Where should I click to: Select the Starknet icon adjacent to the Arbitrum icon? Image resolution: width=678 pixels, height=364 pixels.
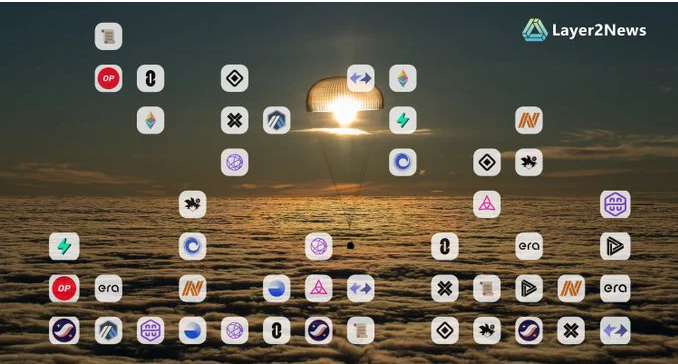64,330
